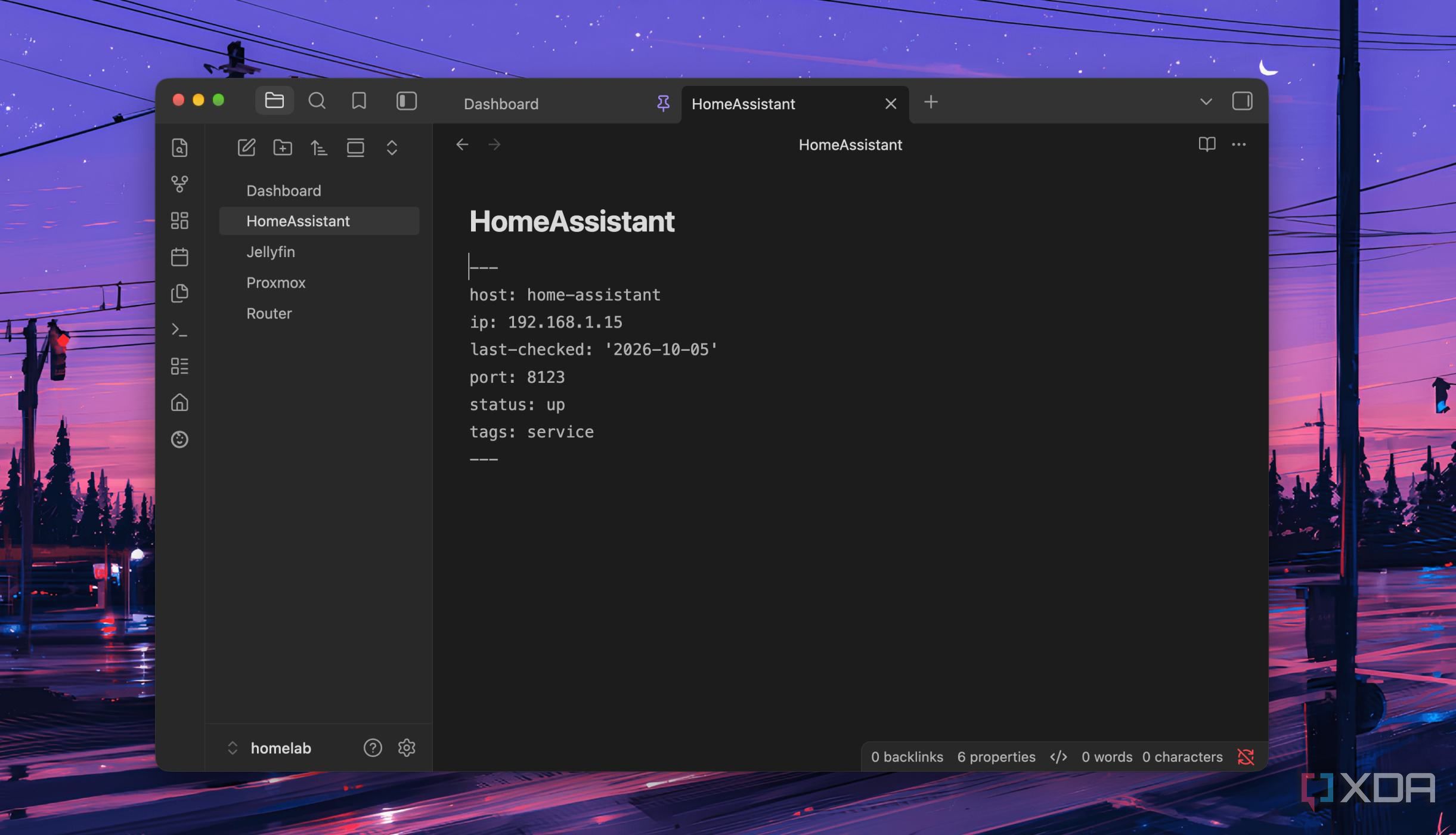1456x835 pixels.
Task: Open the Router note
Action: click(319, 313)
